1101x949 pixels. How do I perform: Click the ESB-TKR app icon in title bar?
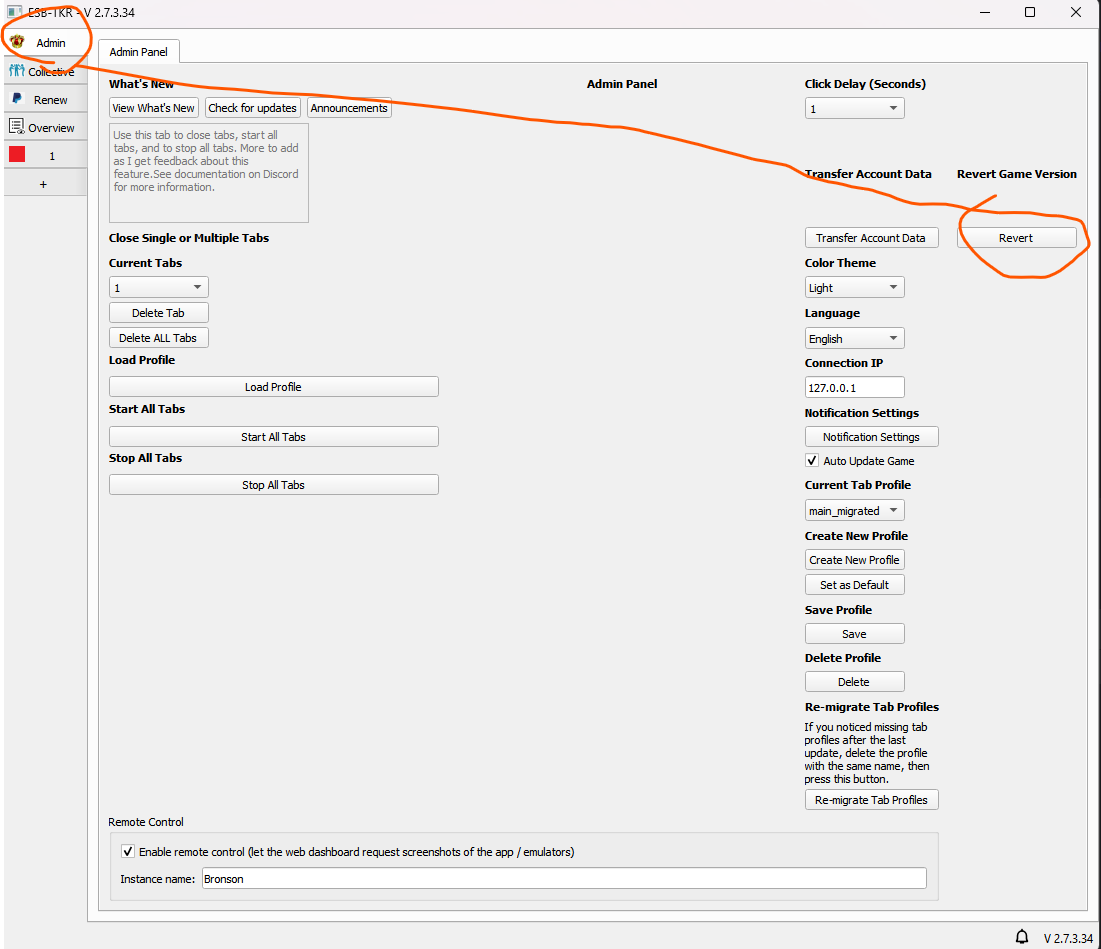point(14,12)
